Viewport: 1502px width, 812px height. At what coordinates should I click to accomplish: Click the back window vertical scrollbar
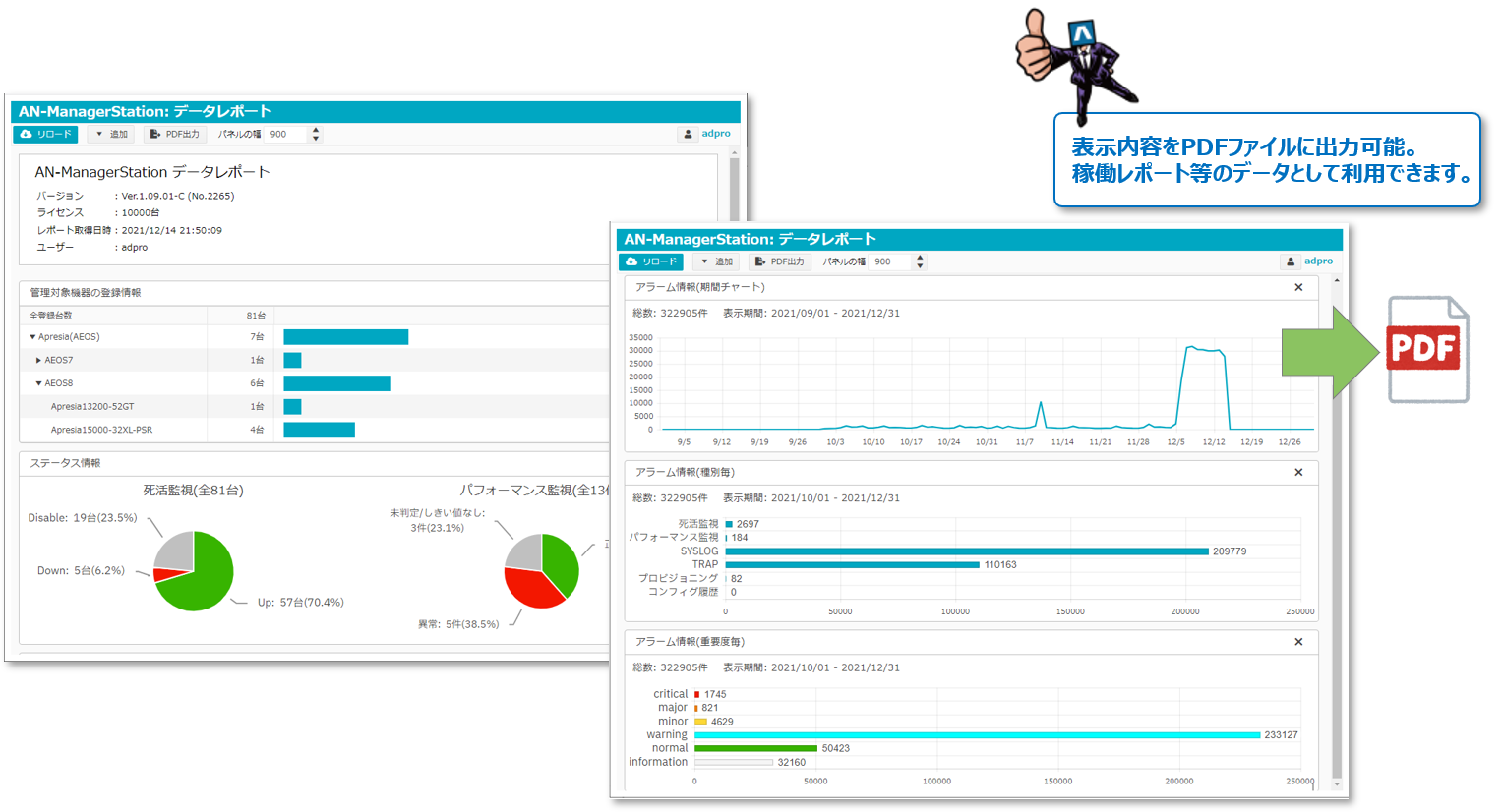735,187
